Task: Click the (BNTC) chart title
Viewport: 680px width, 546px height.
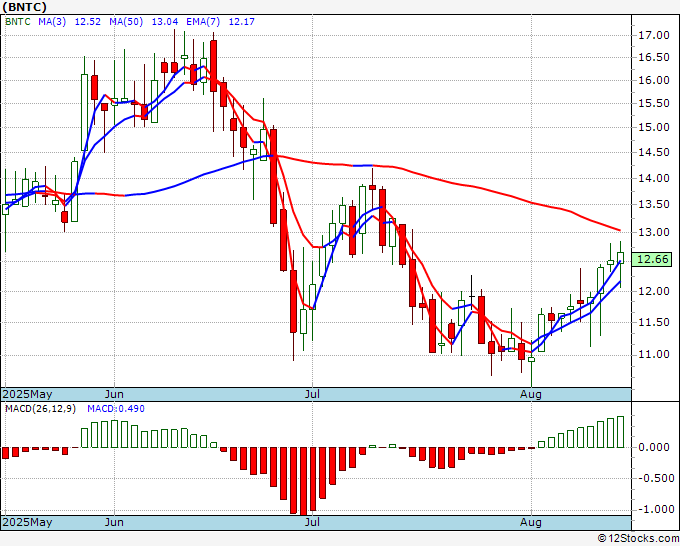Action: 24,7
